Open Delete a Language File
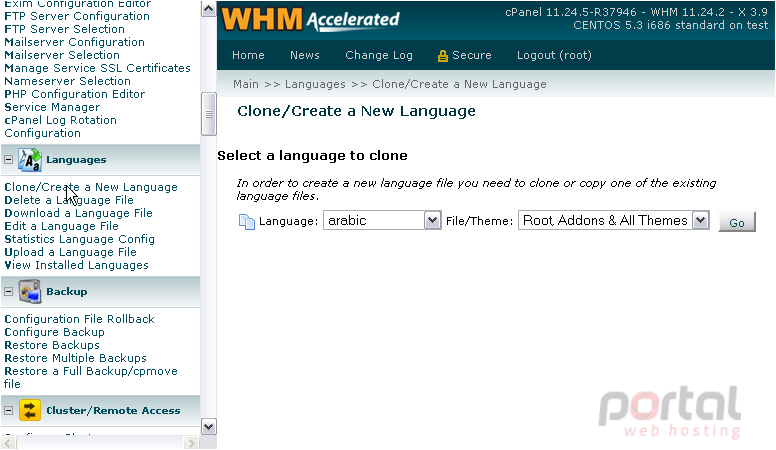776x450 pixels. [x=69, y=200]
